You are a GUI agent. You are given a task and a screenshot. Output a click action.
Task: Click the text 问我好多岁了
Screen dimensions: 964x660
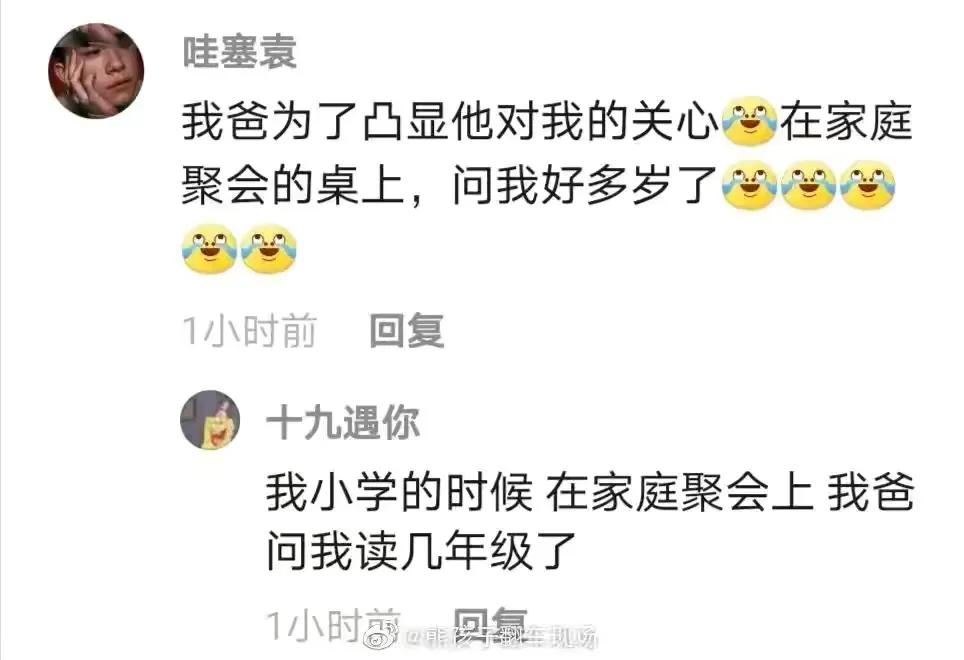[x=585, y=186]
